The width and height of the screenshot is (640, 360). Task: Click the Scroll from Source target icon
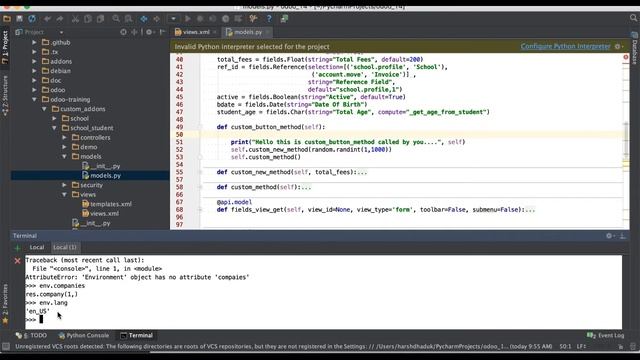(x=123, y=32)
